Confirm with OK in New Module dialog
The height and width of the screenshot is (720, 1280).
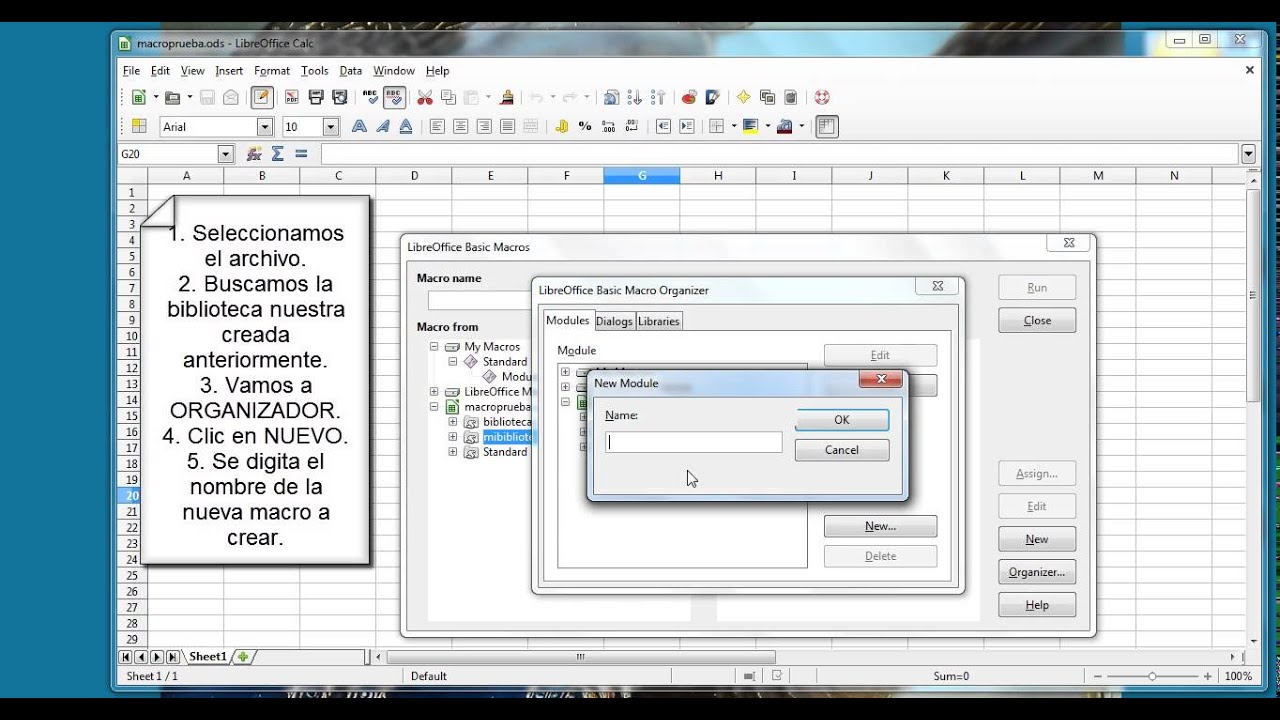point(842,420)
